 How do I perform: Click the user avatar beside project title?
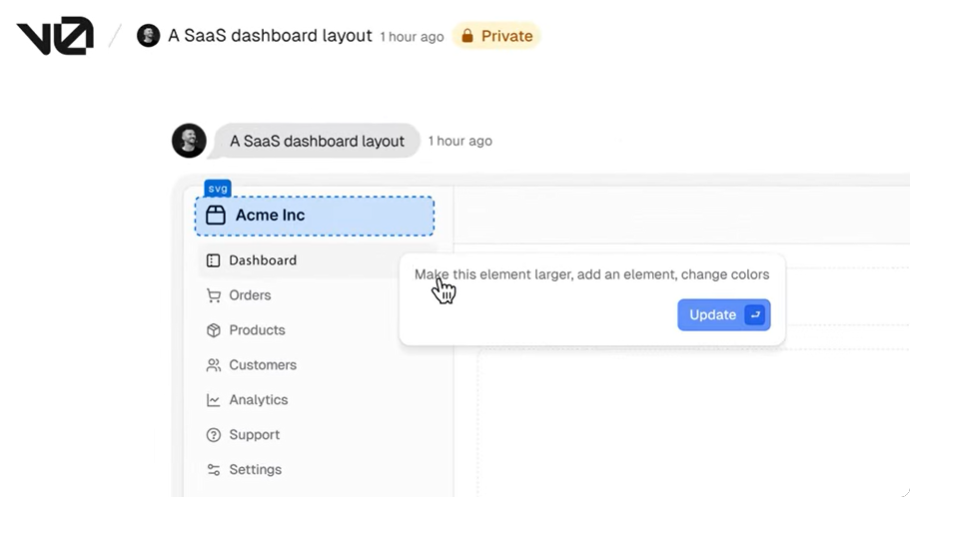(x=148, y=35)
